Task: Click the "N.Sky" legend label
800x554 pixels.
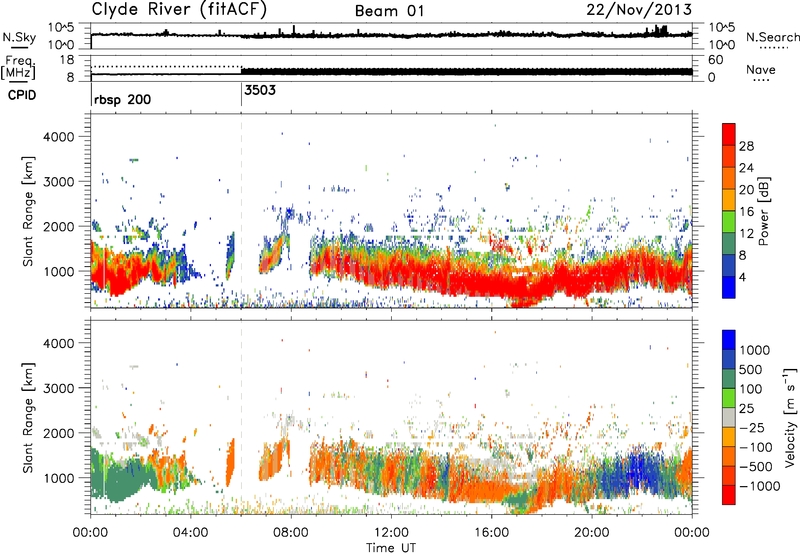Action: (19, 37)
